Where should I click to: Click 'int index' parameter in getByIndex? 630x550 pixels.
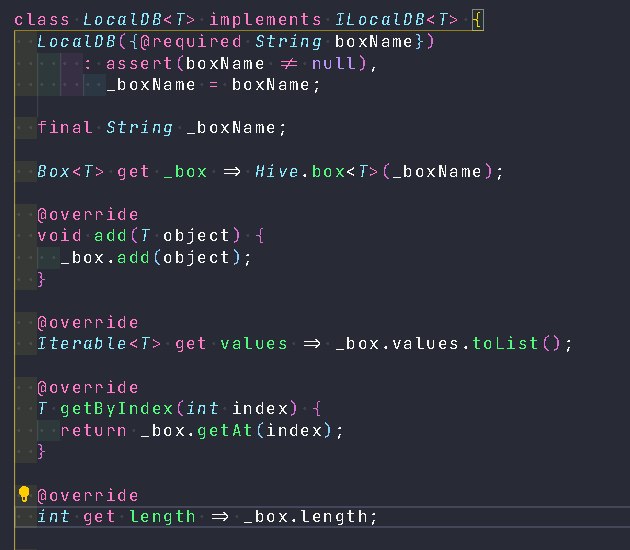pos(237,409)
